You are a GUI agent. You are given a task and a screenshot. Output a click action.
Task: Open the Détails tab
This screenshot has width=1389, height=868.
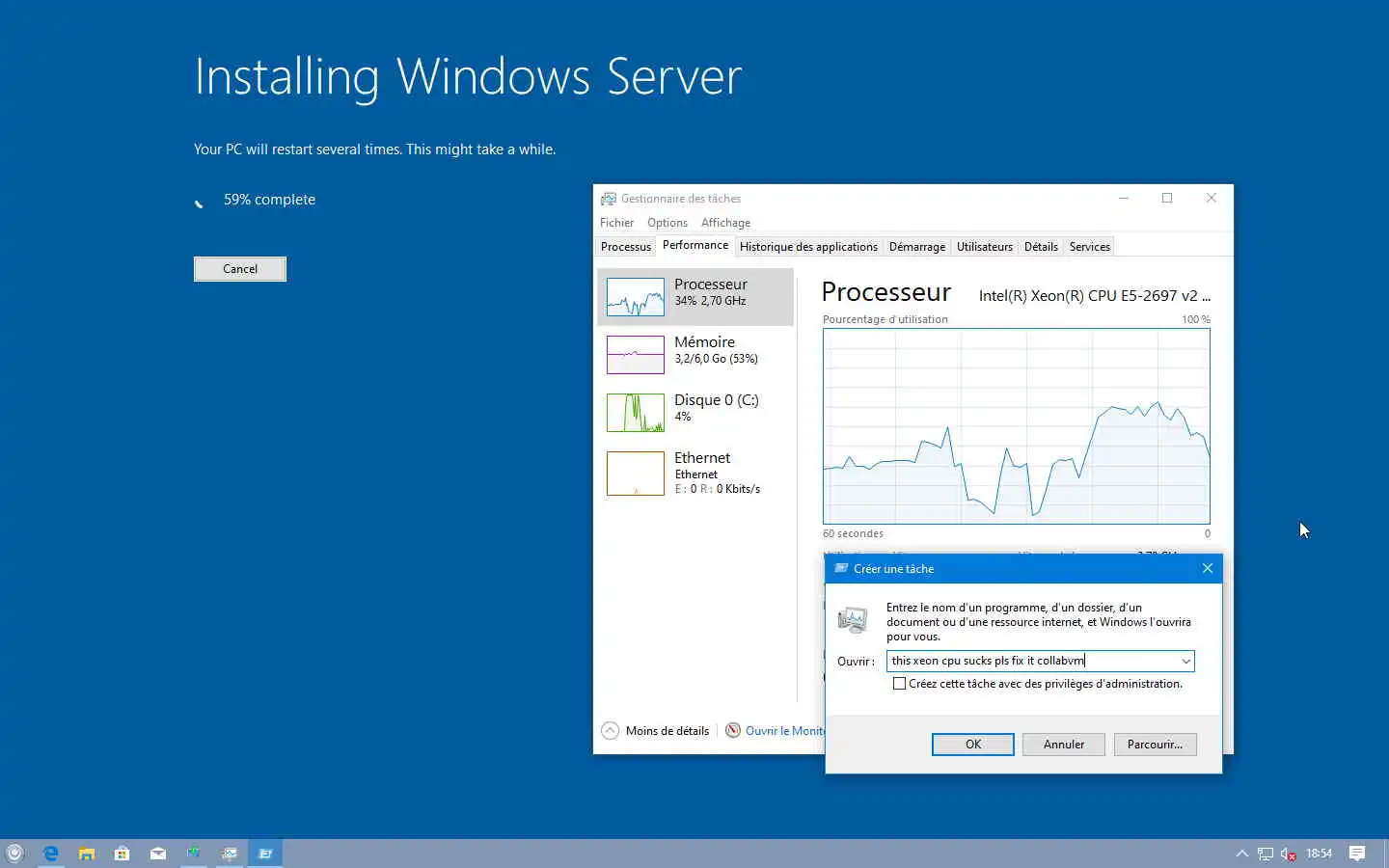(x=1041, y=247)
